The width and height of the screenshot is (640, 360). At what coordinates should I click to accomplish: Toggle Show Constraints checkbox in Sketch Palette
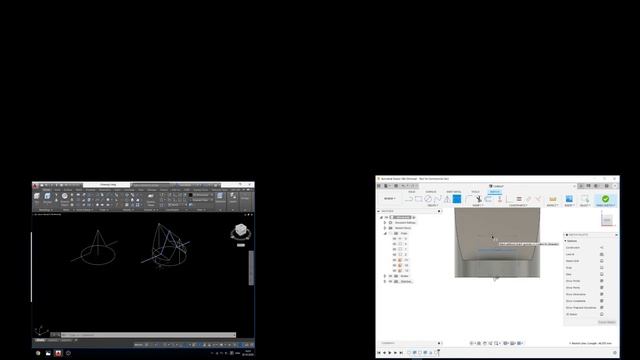coord(602,301)
